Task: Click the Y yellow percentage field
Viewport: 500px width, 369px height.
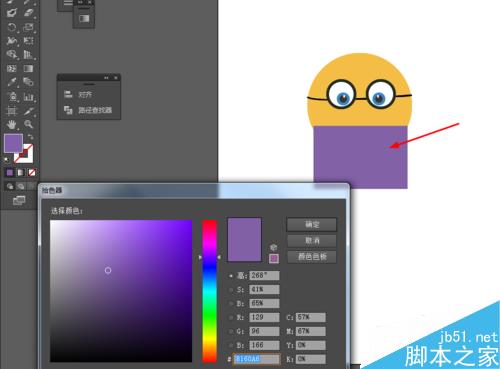Action: pyautogui.click(x=311, y=345)
